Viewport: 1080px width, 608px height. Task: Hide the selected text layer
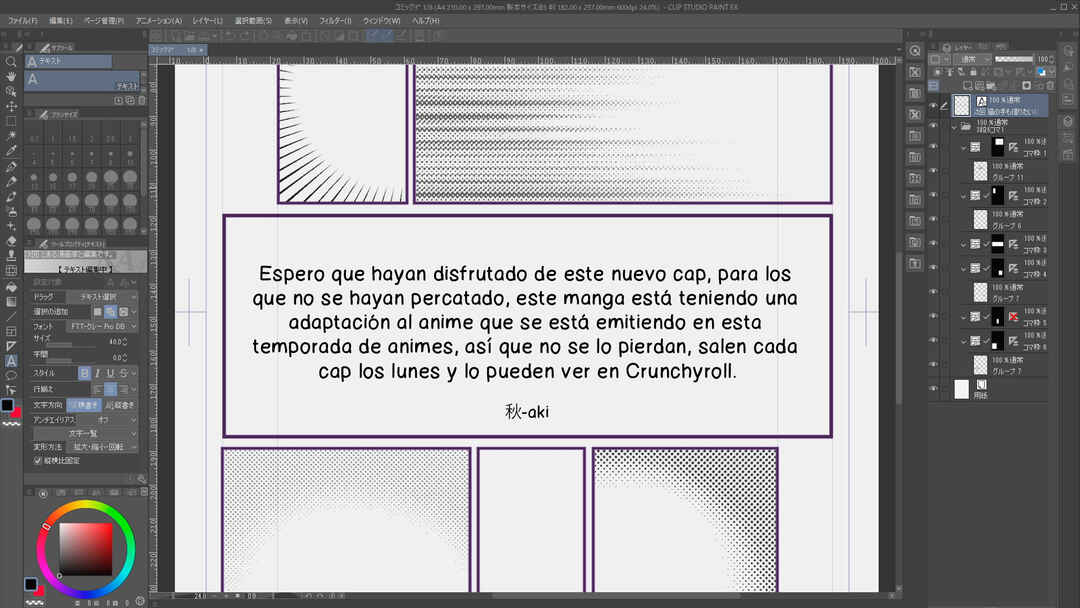click(933, 105)
